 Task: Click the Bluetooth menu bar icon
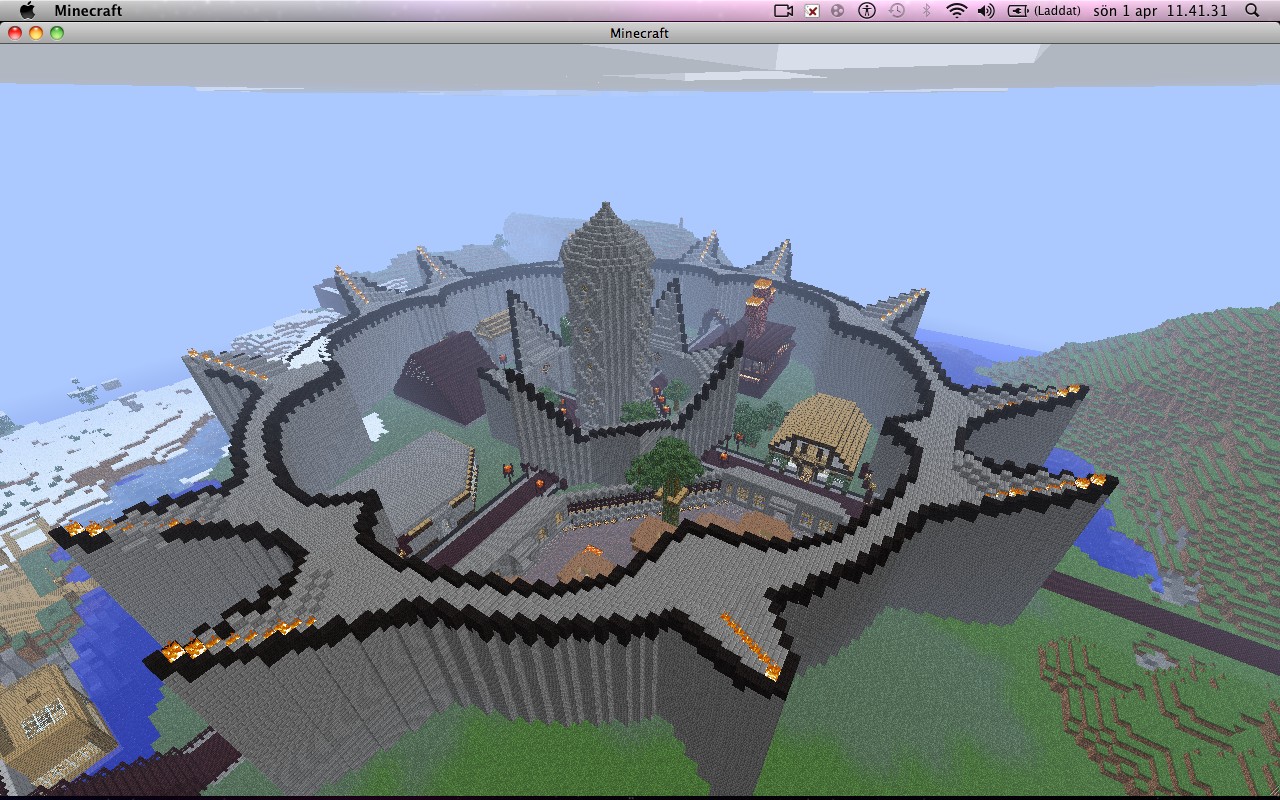925,11
